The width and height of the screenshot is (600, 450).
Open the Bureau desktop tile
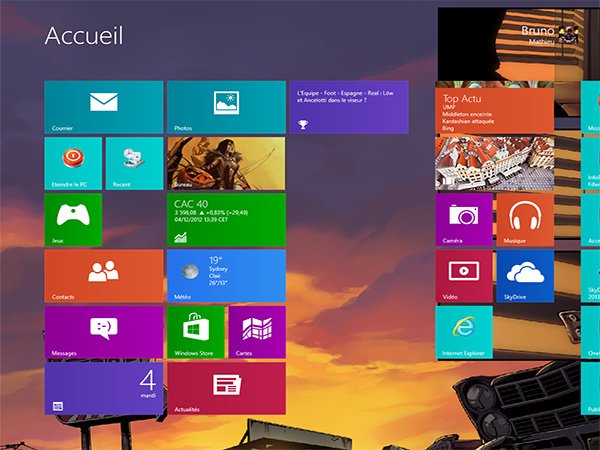226,163
